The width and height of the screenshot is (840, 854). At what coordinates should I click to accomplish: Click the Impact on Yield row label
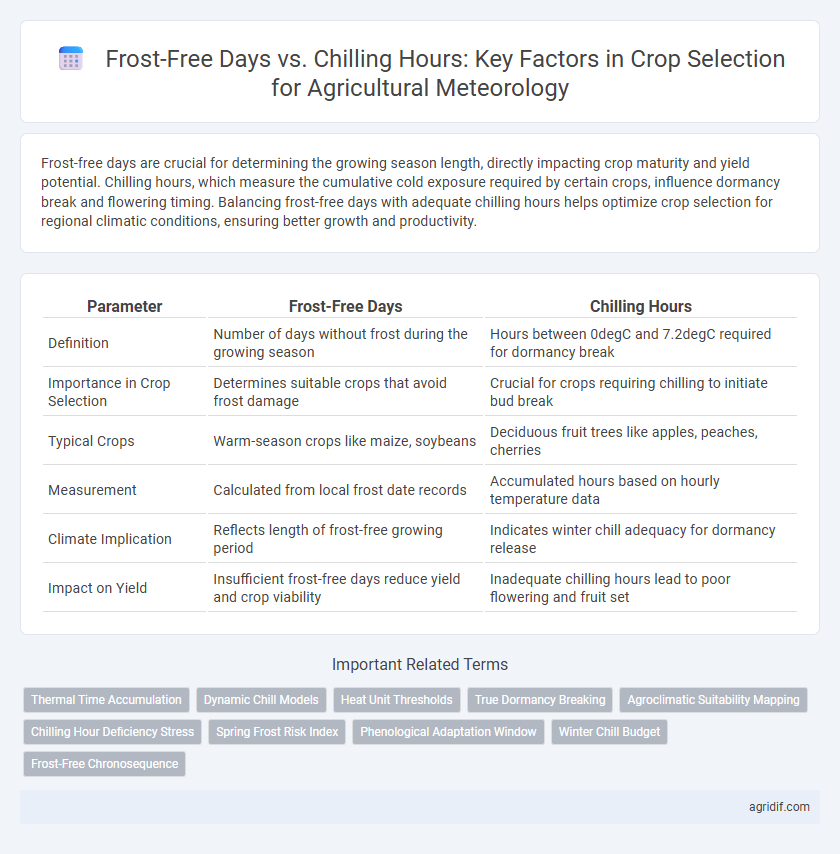click(x=98, y=588)
